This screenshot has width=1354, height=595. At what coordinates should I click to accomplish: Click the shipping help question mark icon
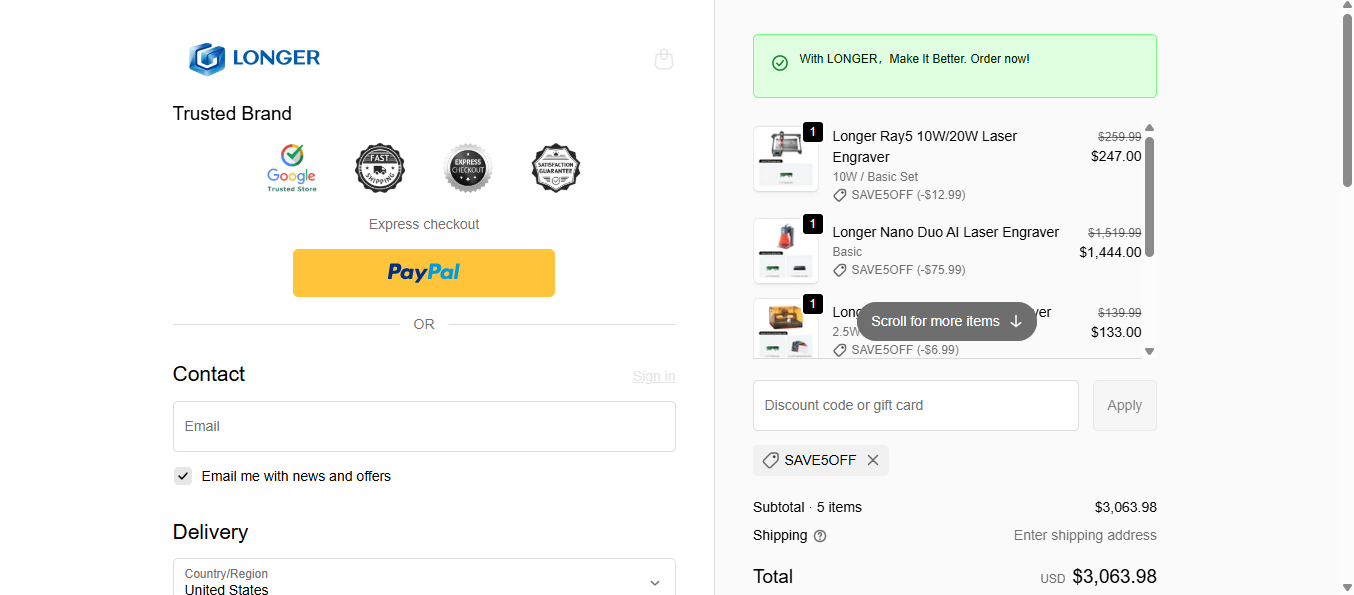(820, 536)
